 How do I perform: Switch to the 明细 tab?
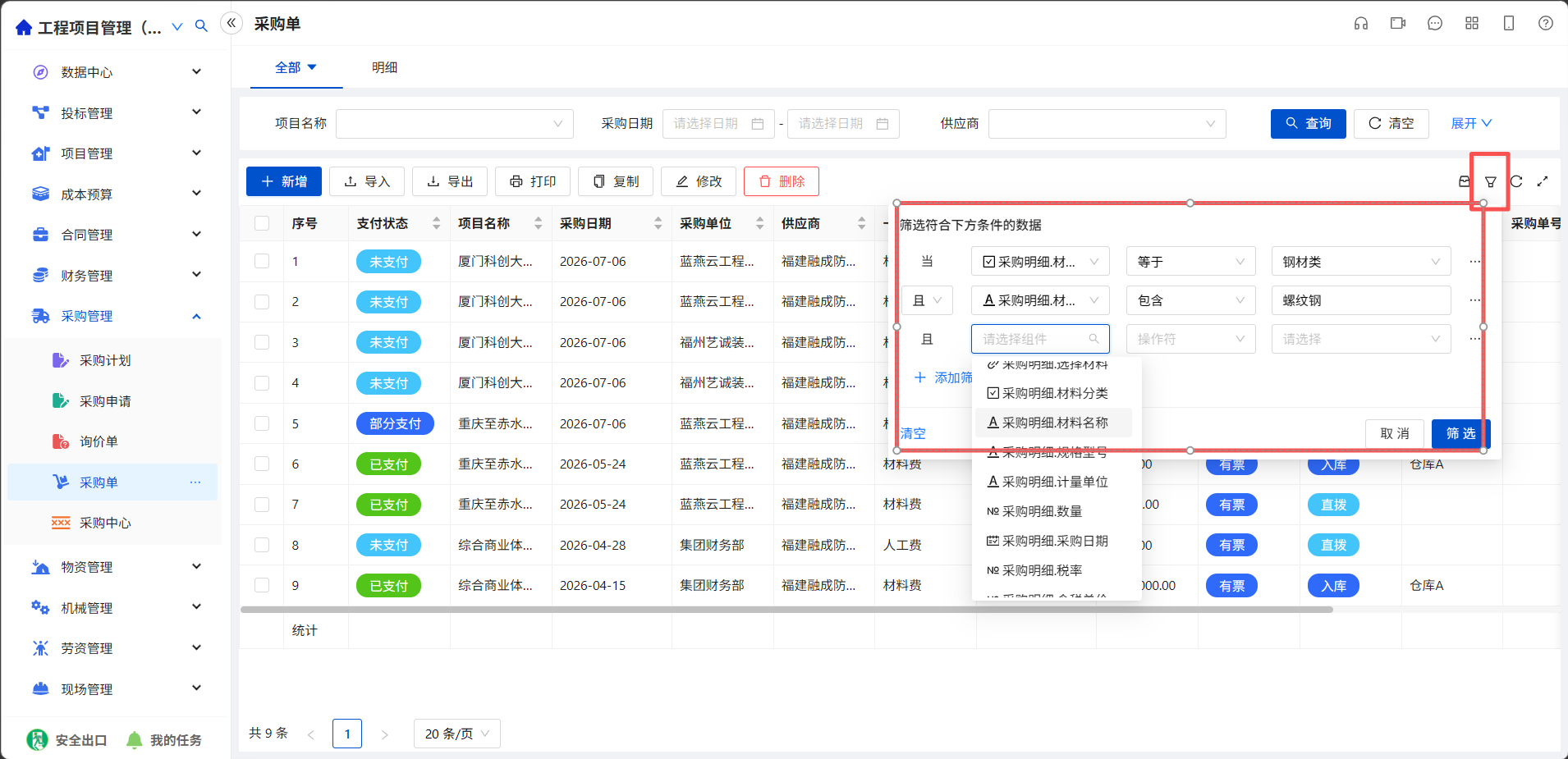384,67
